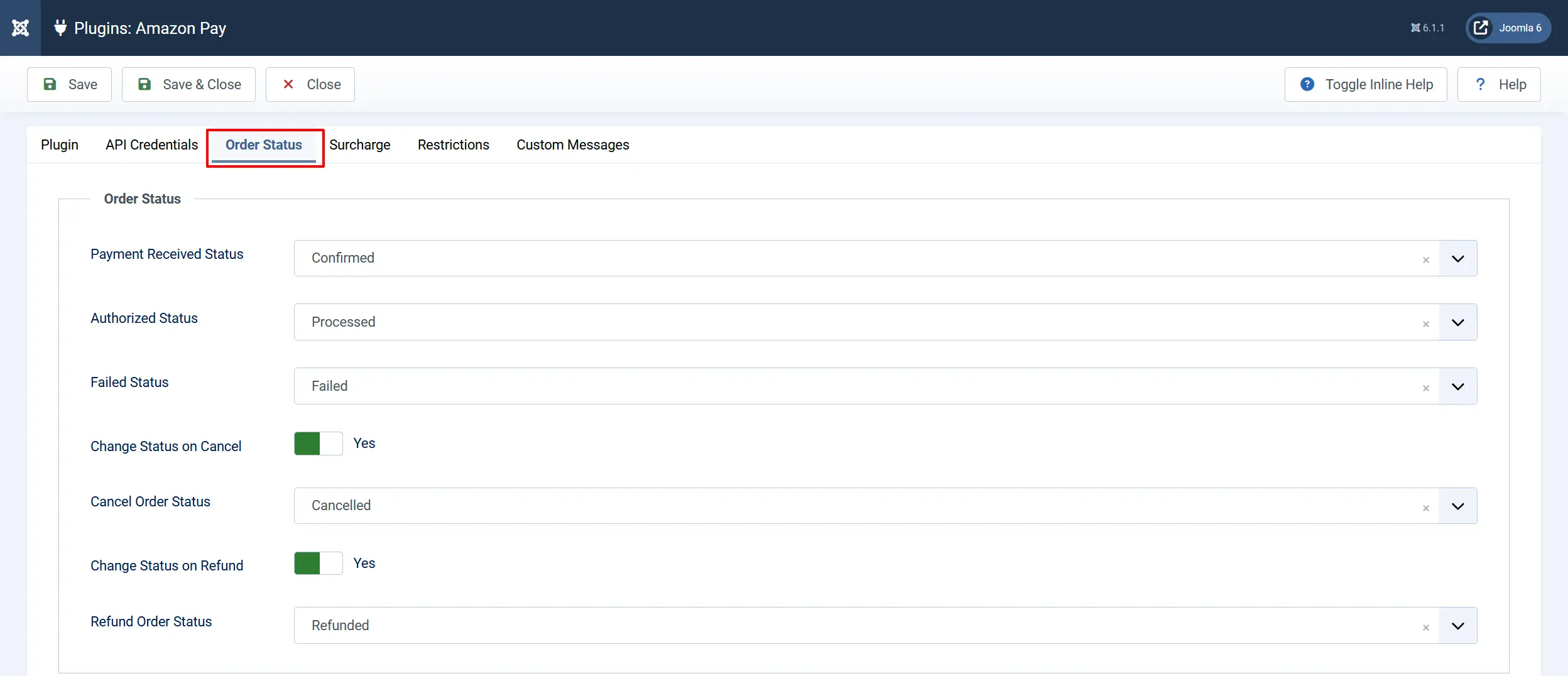Image resolution: width=1568 pixels, height=676 pixels.
Task: Click the Cancel Order Status label
Action: tap(150, 501)
